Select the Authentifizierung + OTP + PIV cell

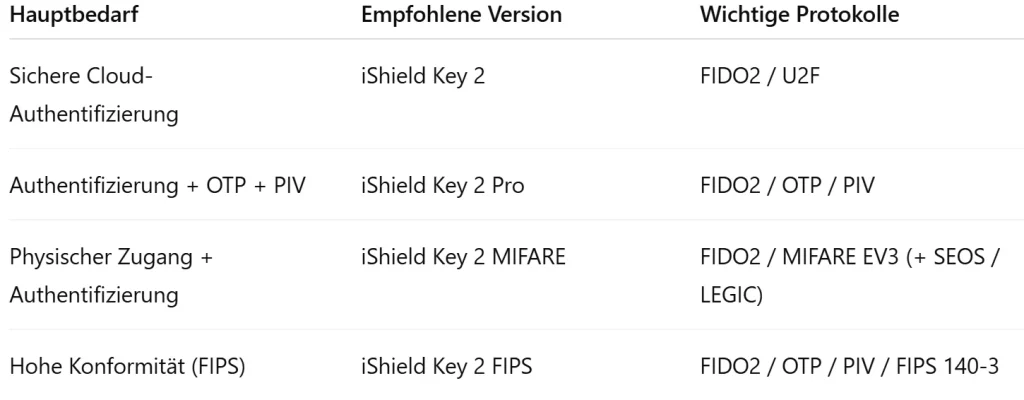[x=157, y=186]
